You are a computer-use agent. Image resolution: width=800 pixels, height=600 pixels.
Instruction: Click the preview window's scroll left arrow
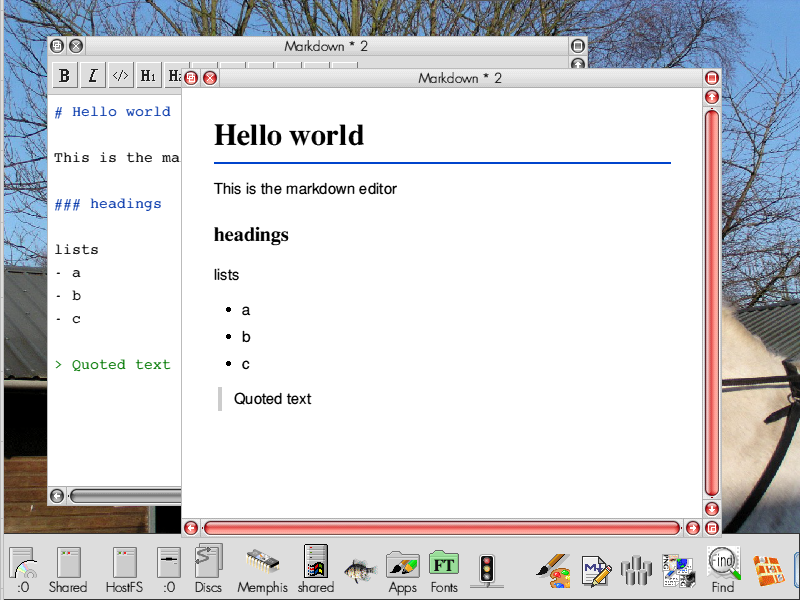click(191, 528)
